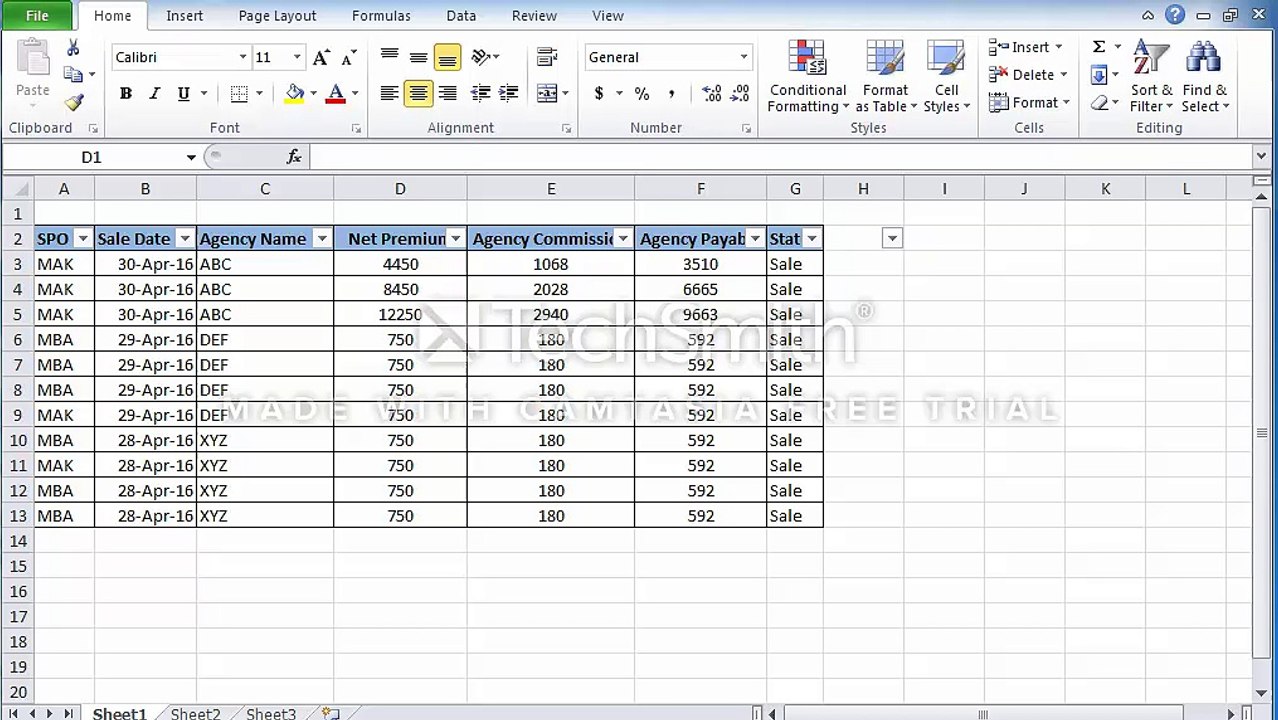Apply Borders to selected cell

[239, 94]
